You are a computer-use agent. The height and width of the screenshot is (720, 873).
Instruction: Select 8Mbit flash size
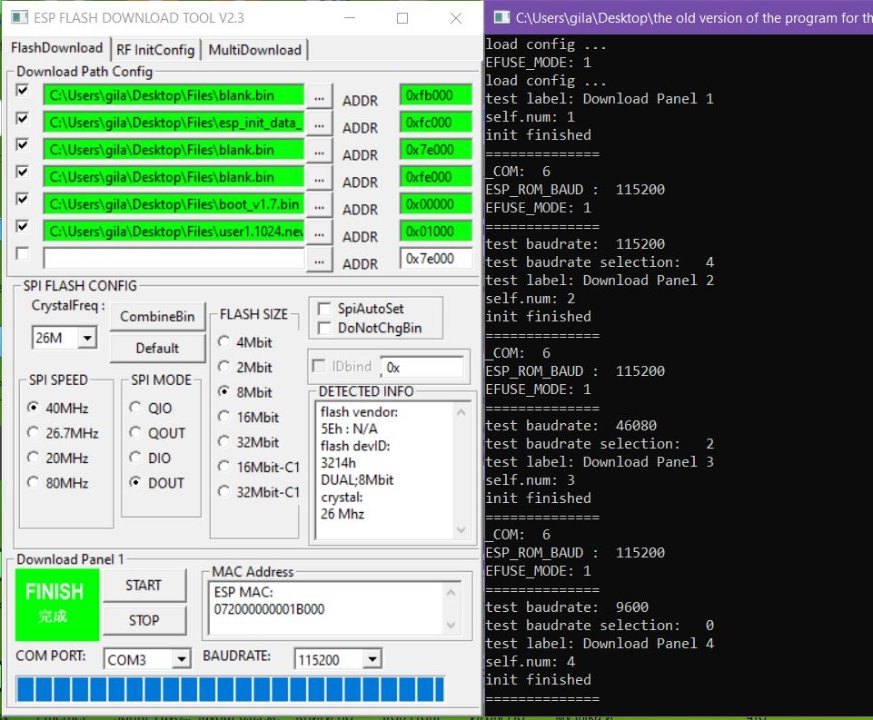245,393
